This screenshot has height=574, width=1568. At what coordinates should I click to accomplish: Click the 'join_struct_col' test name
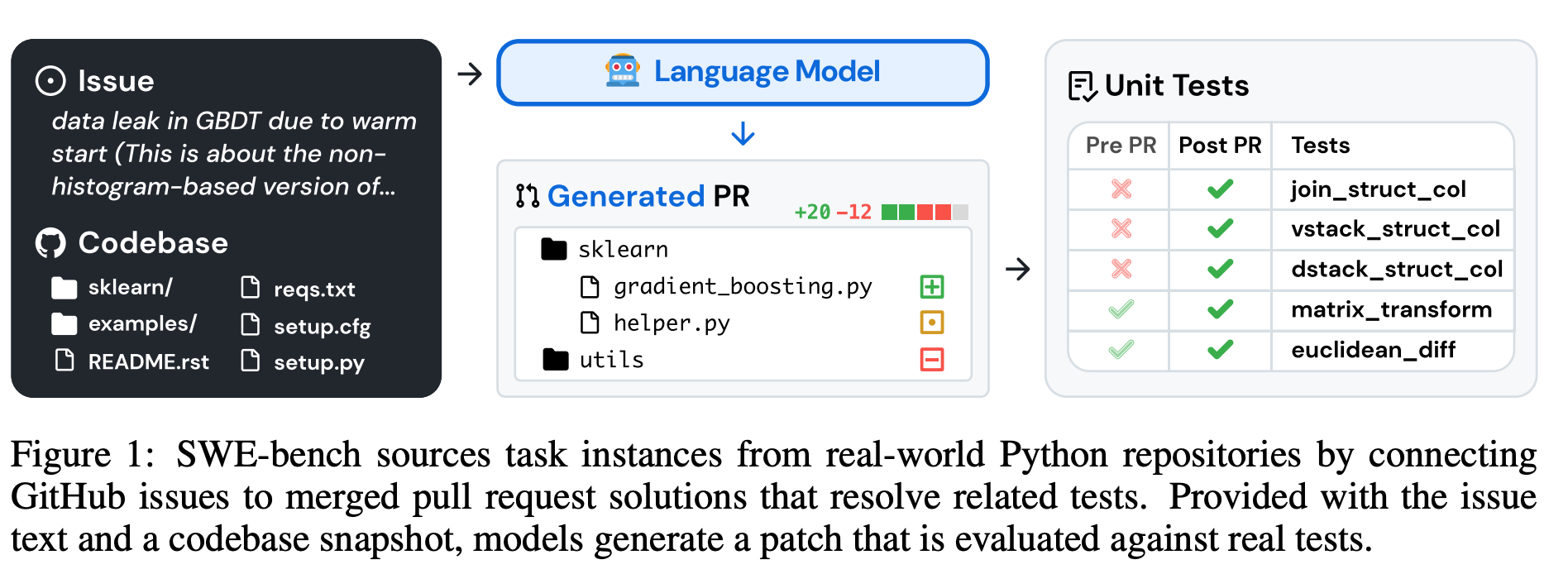click(x=1379, y=190)
